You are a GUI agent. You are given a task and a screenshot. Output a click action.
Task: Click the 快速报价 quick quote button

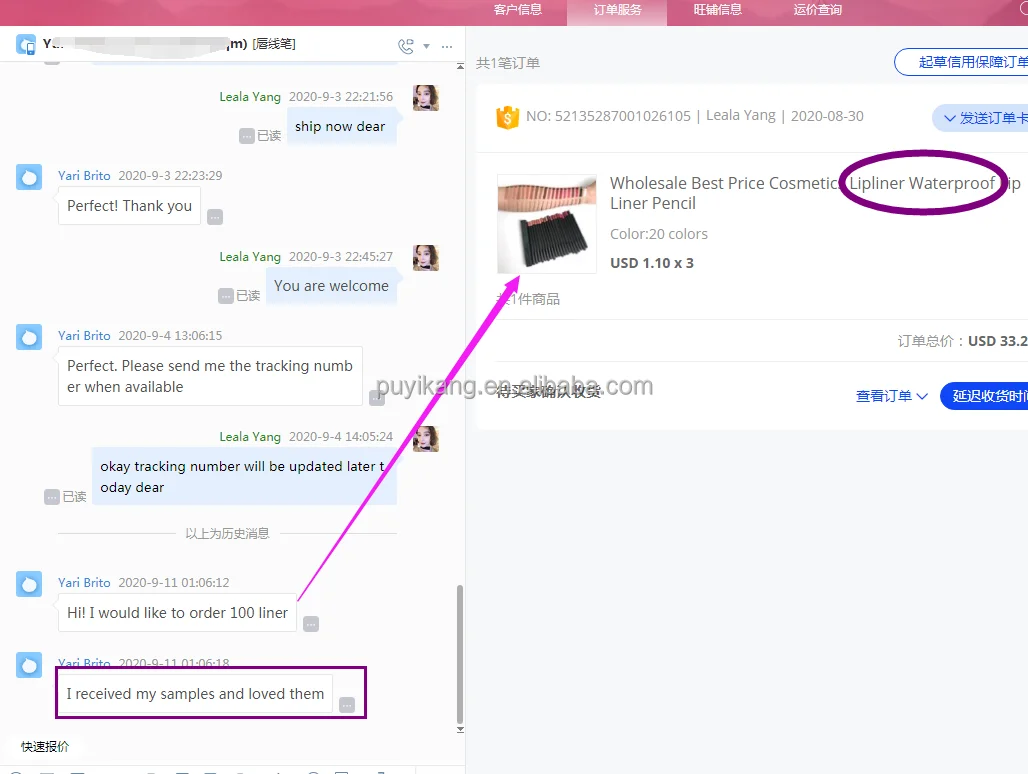click(45, 746)
